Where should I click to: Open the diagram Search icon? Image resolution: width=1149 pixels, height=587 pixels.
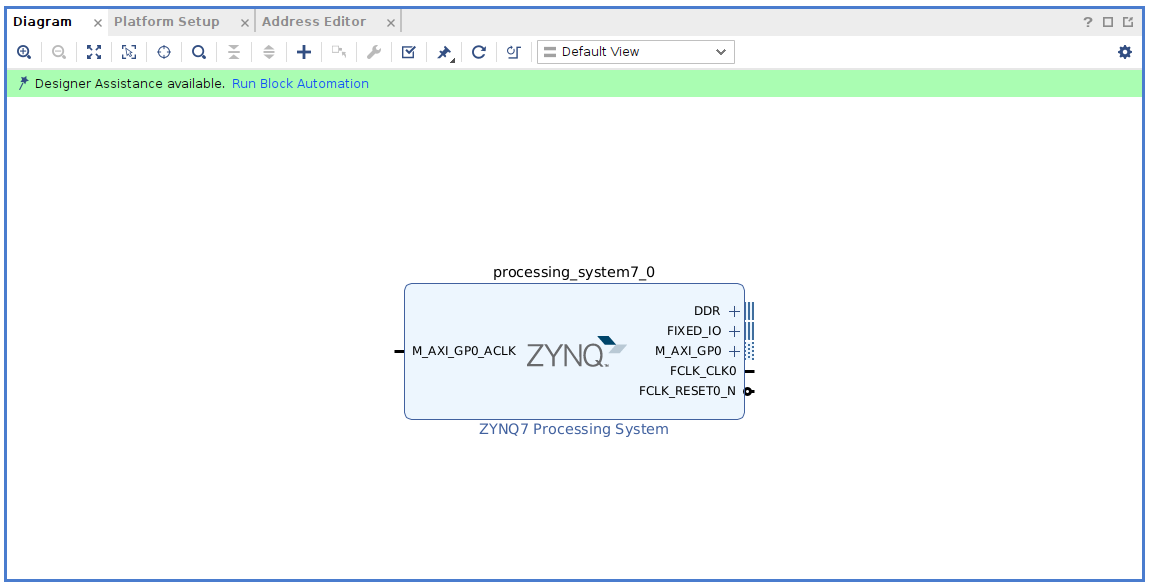[x=199, y=52]
